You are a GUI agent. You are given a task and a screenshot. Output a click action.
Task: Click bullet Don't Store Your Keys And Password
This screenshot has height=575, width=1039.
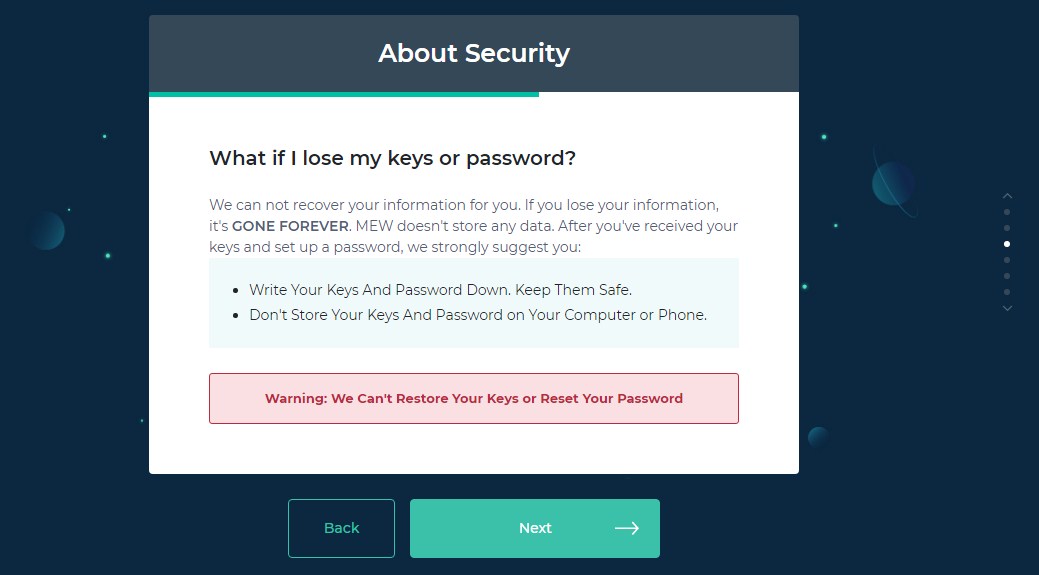pyautogui.click(x=478, y=315)
